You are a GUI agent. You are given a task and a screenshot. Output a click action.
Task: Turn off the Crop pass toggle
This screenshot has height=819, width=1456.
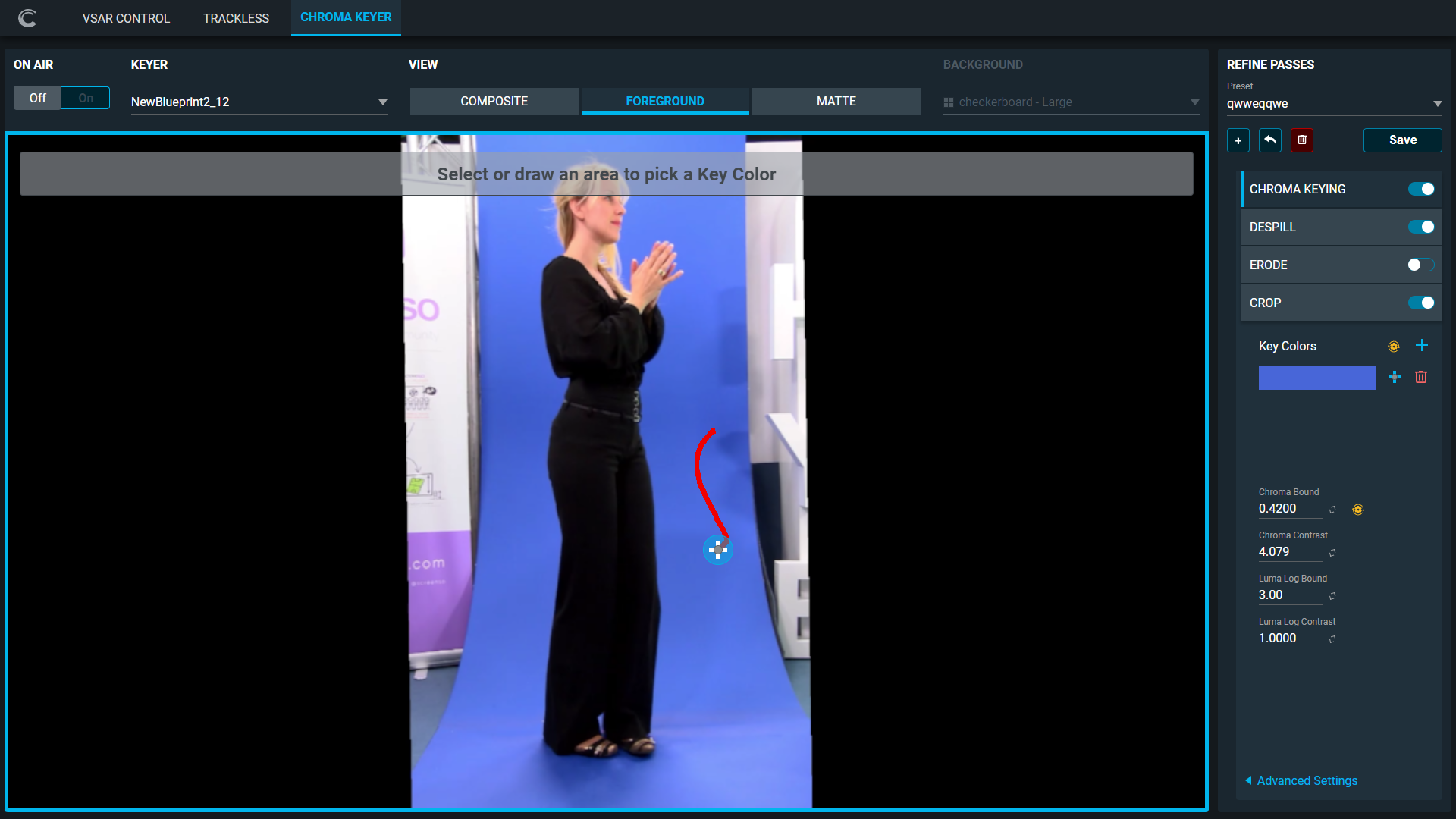tap(1420, 303)
